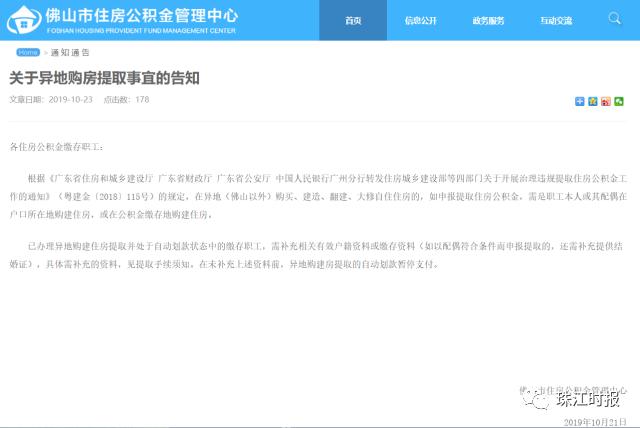640x428 pixels.
Task: Open the search magnifier icon
Action: coord(614,18)
